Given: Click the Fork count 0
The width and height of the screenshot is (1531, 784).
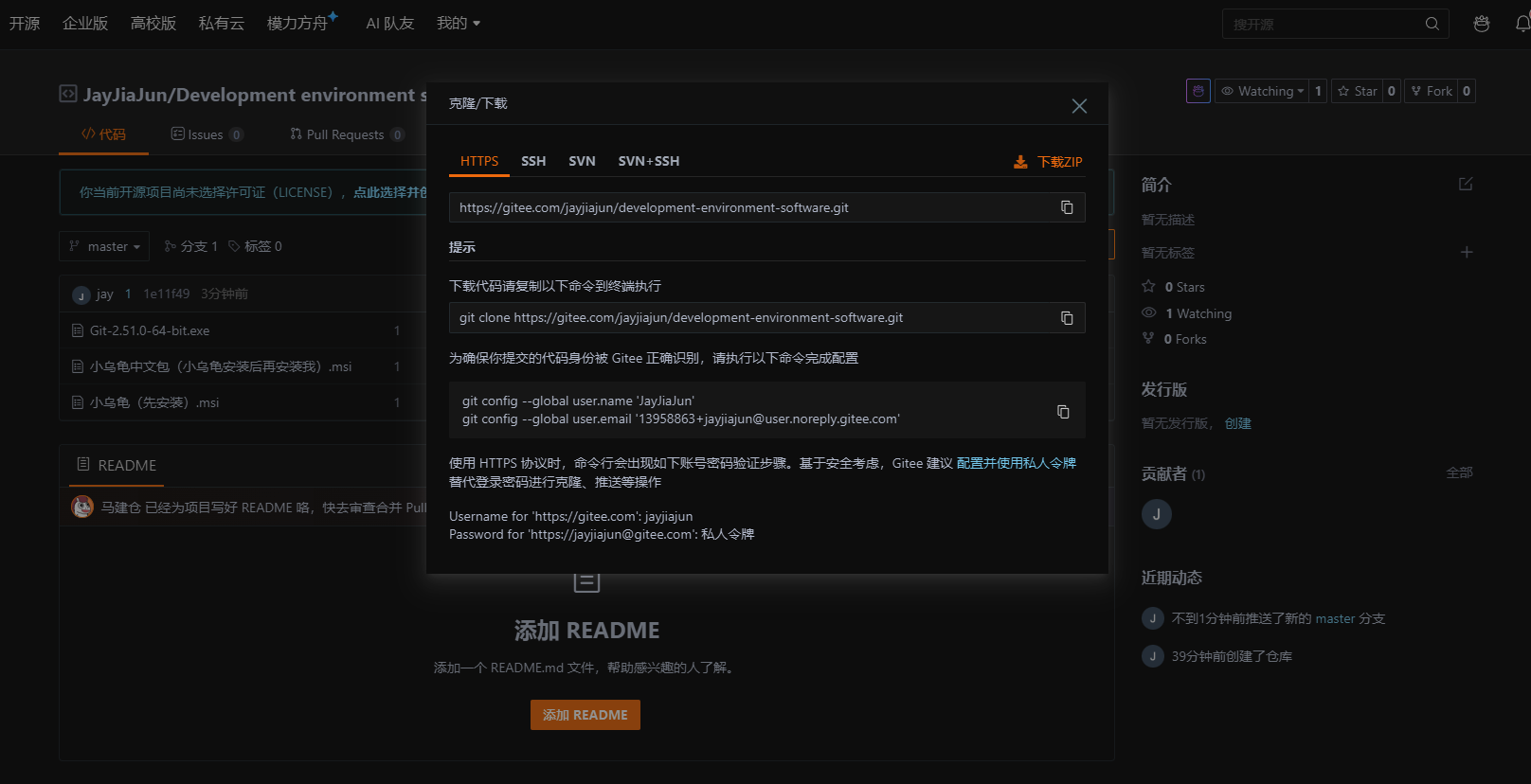Looking at the screenshot, I should tap(1467, 91).
